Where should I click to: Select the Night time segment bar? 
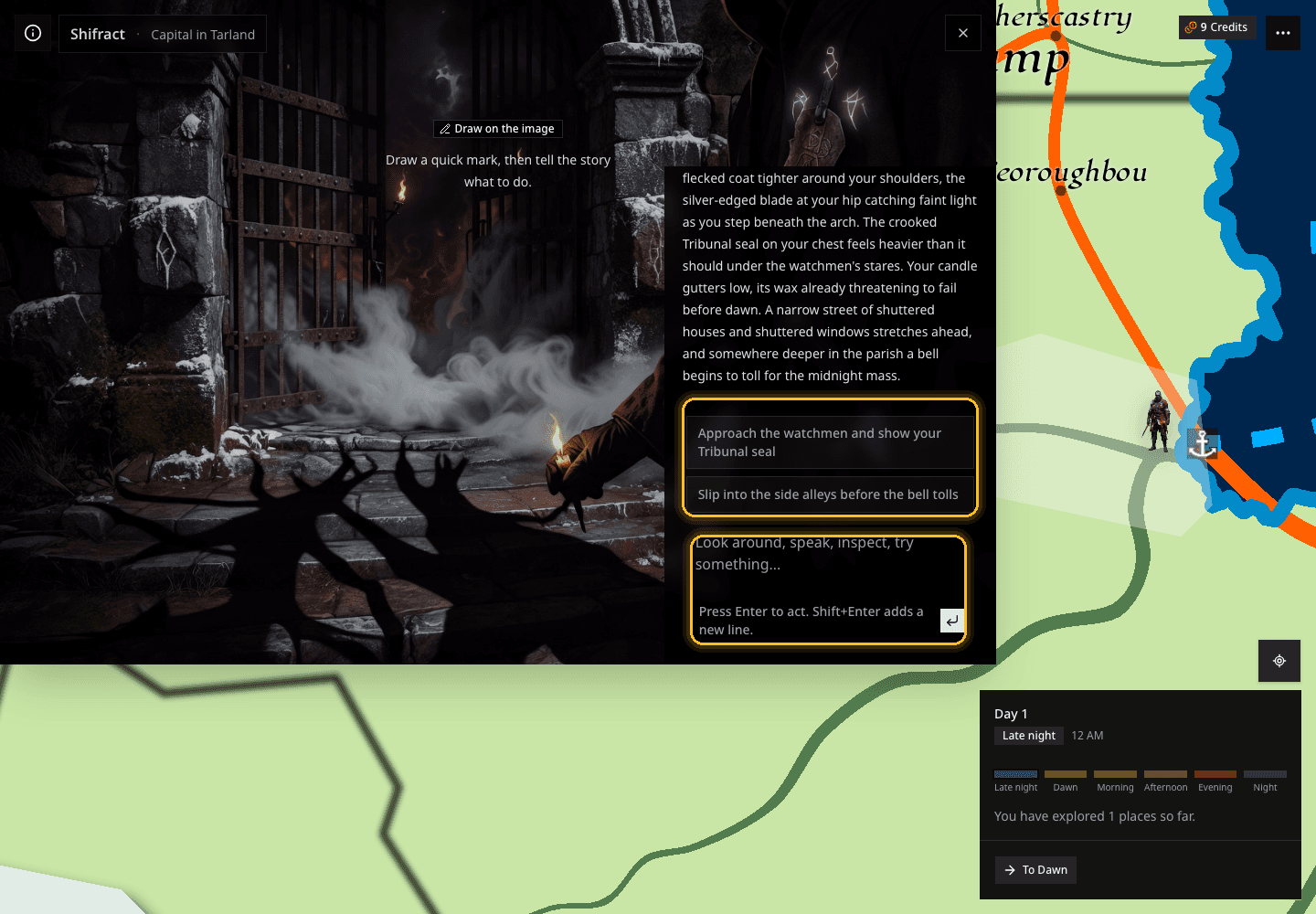pos(1265,774)
